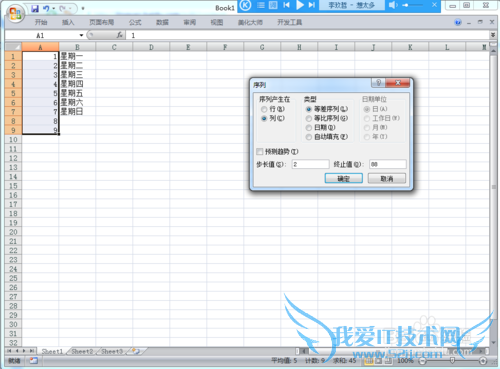Switch to Sheet2 worksheet tab

pyautogui.click(x=82, y=351)
